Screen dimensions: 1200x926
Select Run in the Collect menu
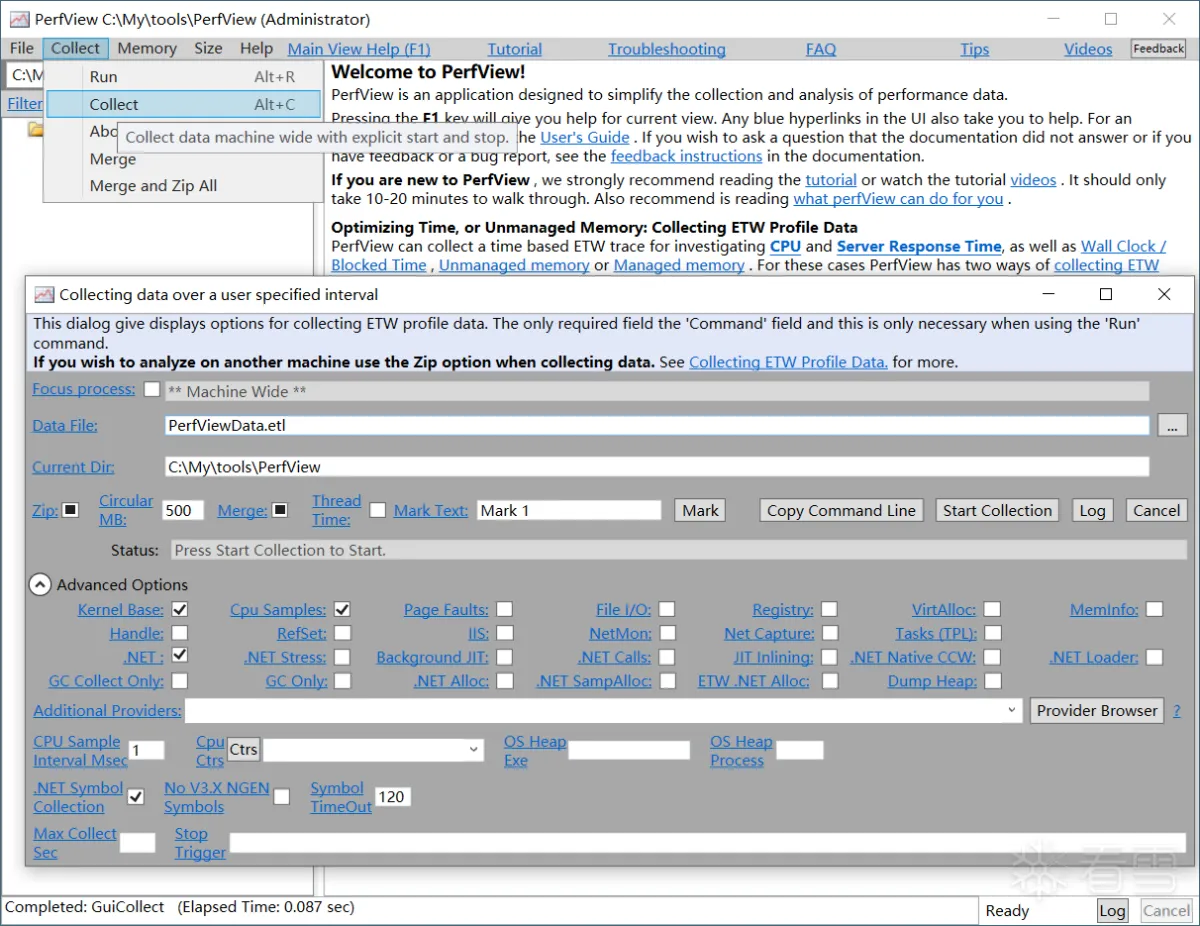[184, 77]
